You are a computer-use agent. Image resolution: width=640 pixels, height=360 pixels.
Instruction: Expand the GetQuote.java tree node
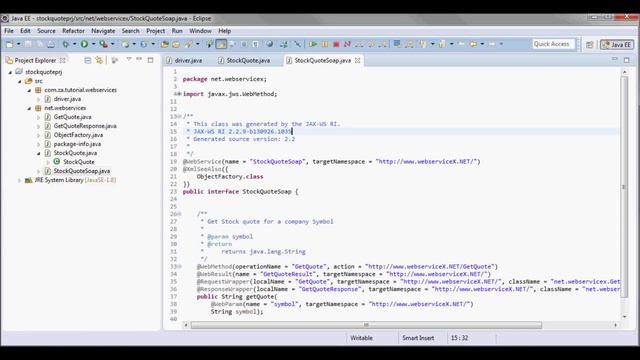(38, 117)
